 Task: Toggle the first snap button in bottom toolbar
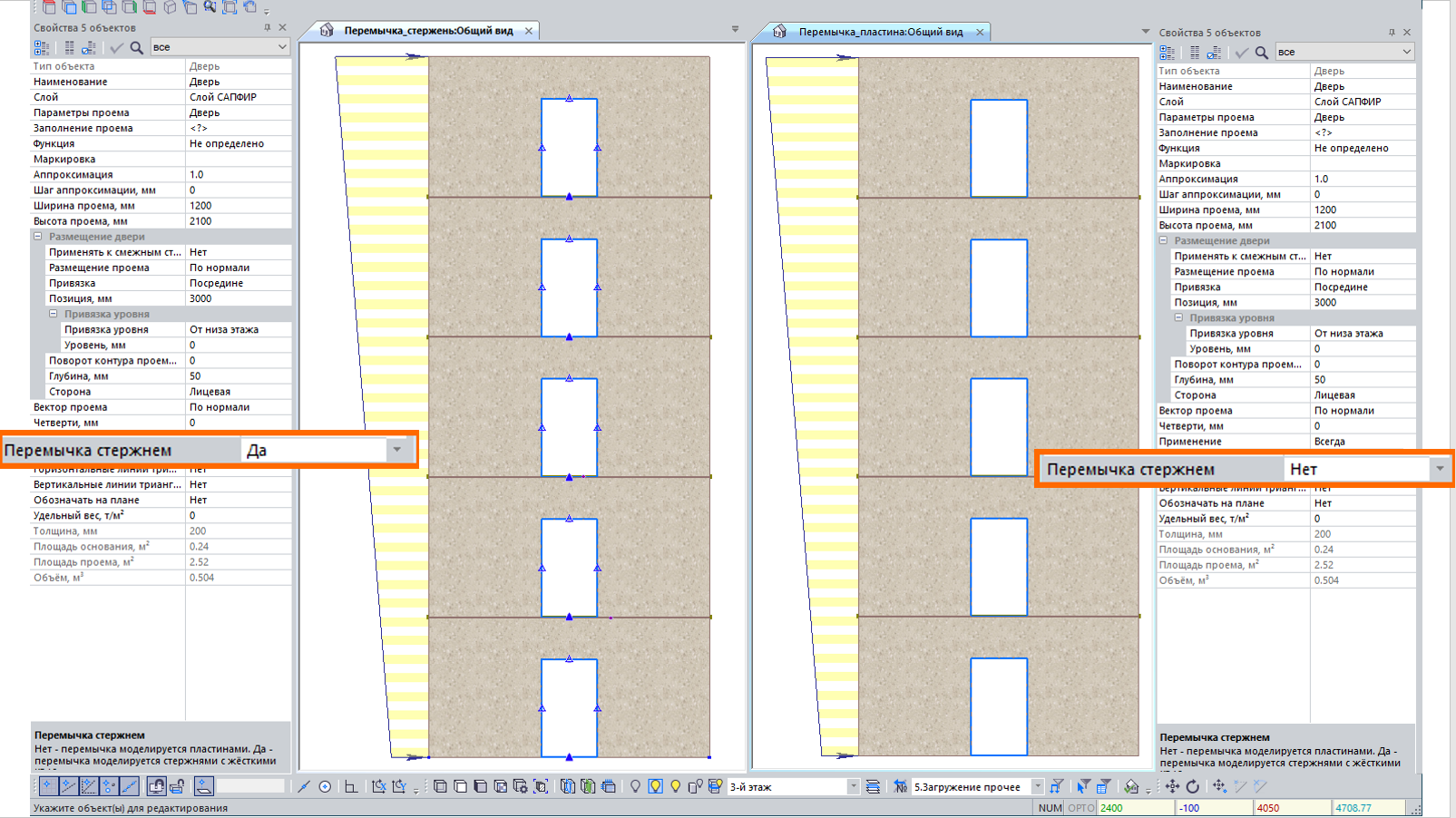[x=48, y=786]
